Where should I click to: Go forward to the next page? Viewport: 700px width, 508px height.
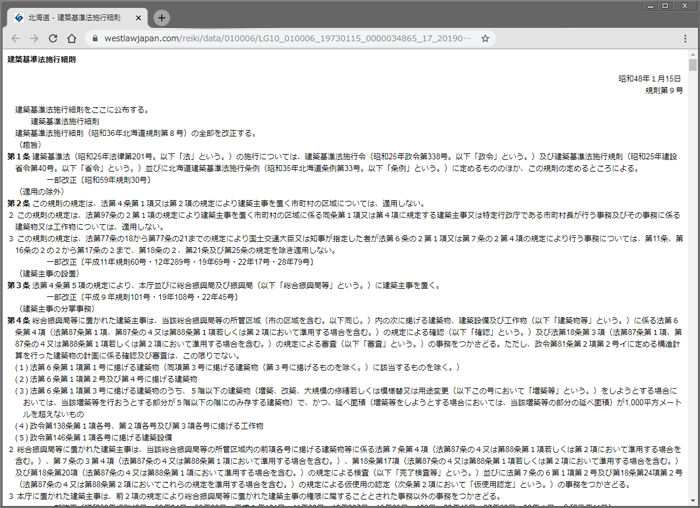pyautogui.click(x=34, y=38)
